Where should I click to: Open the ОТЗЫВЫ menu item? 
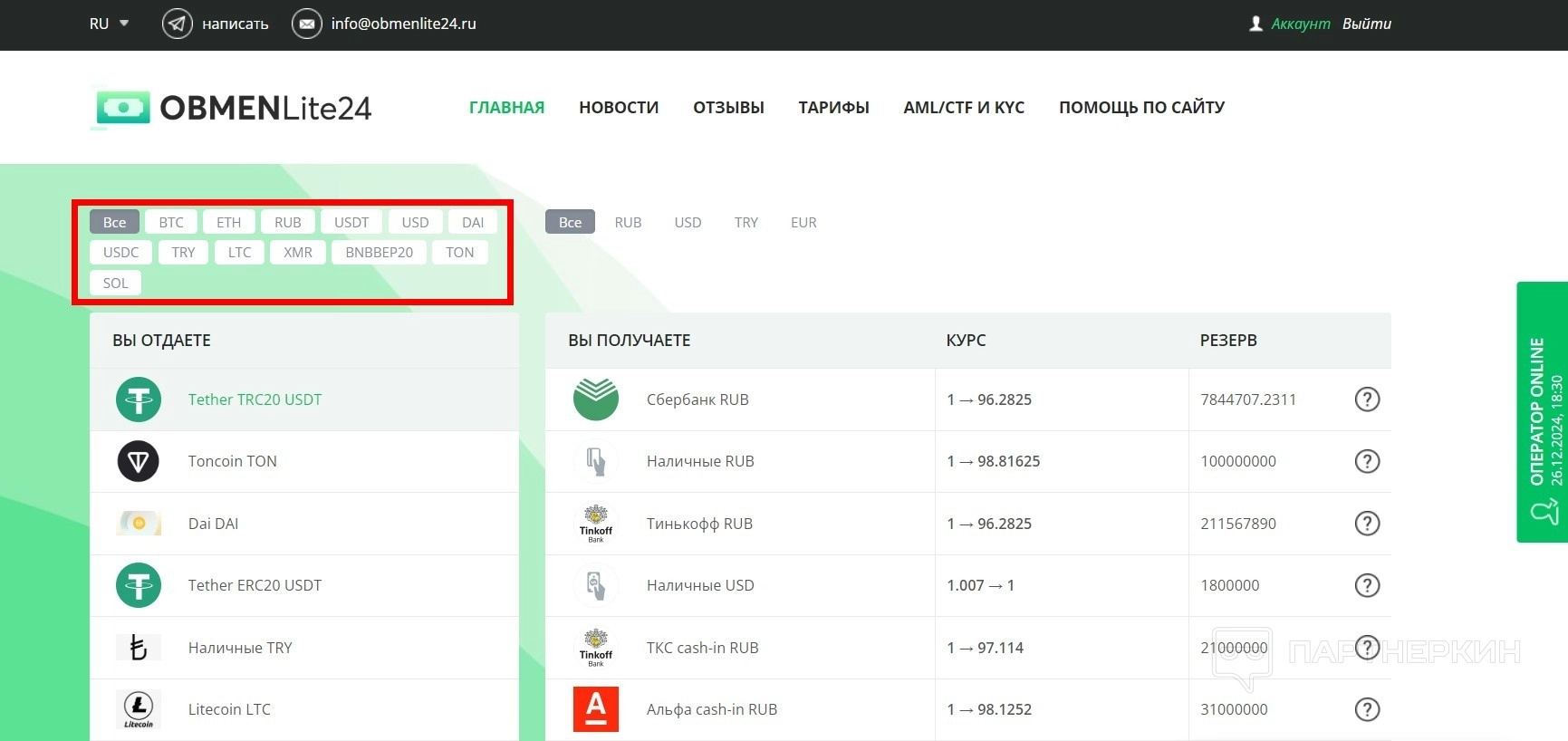tap(728, 108)
